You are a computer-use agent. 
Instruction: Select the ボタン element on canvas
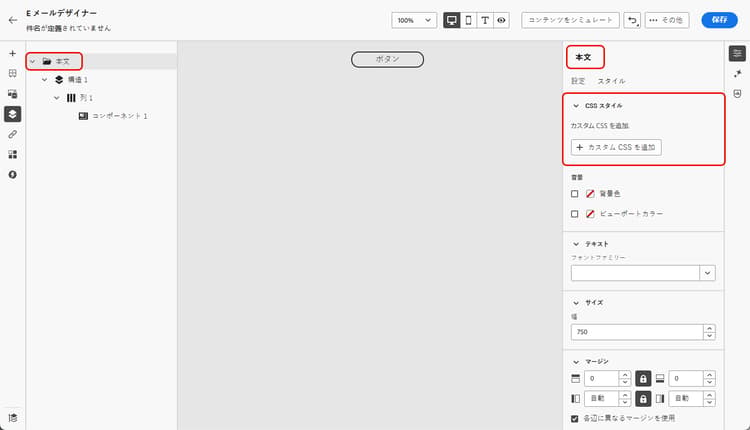tap(387, 59)
